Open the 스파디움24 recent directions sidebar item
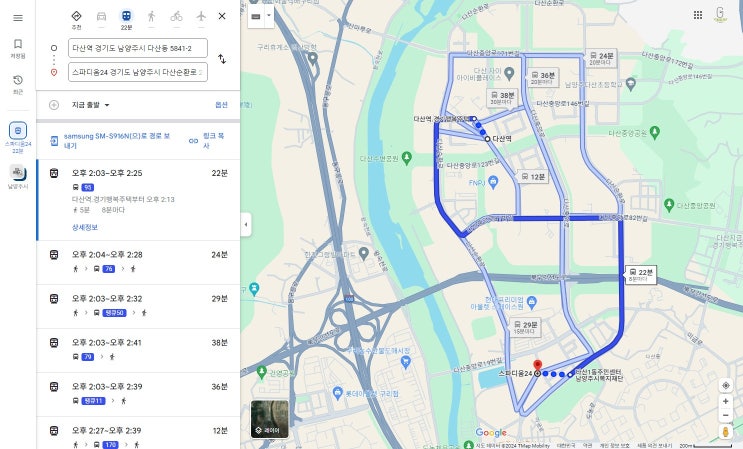The width and height of the screenshot is (743, 449). point(18,137)
